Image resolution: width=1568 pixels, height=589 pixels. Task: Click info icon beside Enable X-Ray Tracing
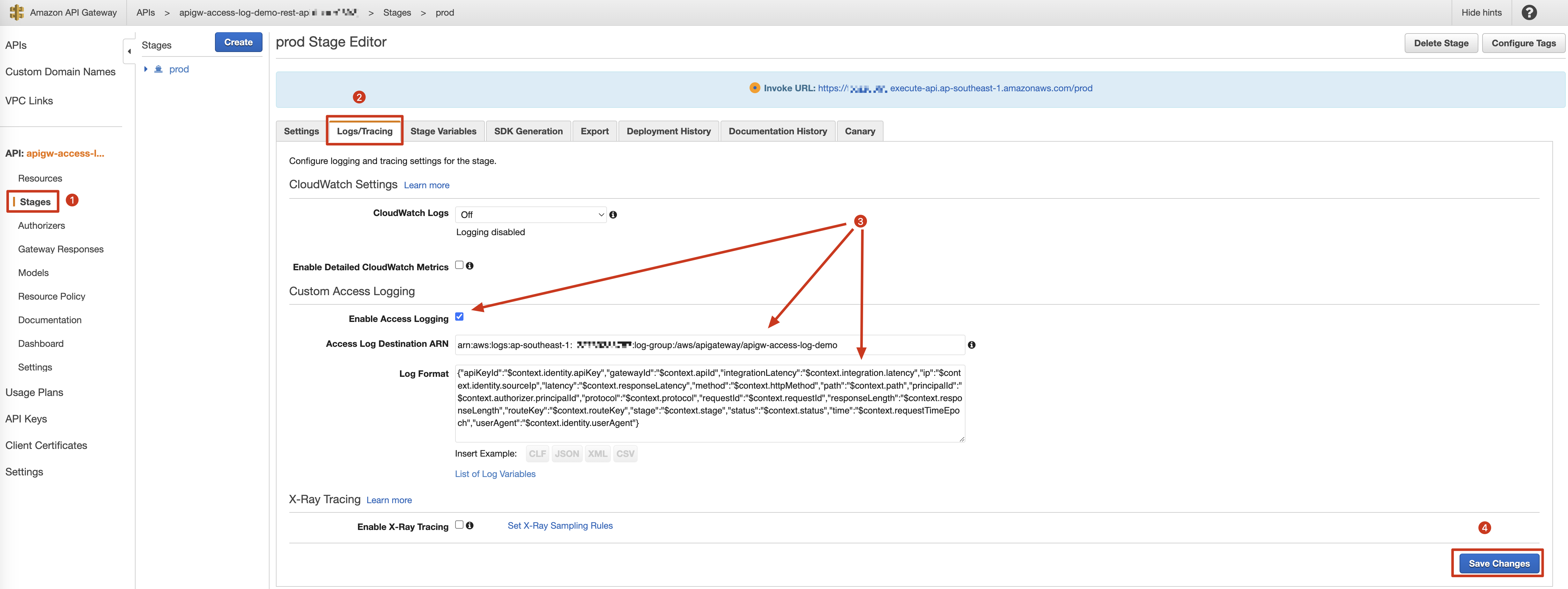point(469,525)
